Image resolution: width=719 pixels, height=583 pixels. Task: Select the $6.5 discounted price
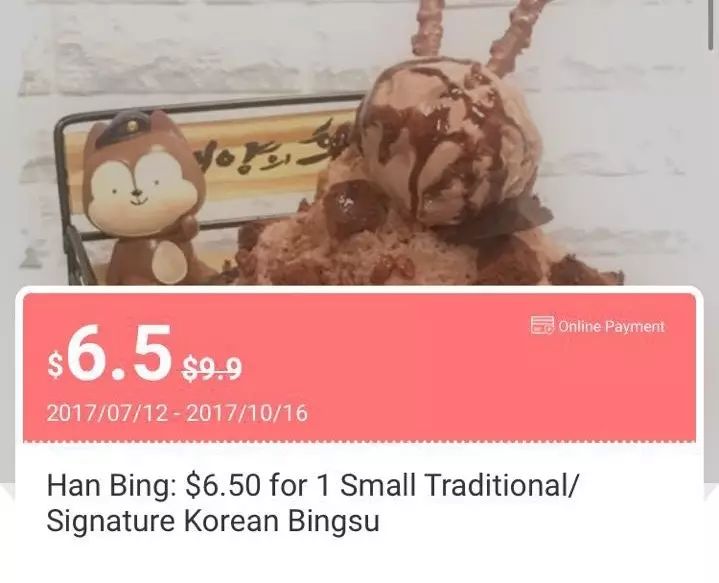110,353
